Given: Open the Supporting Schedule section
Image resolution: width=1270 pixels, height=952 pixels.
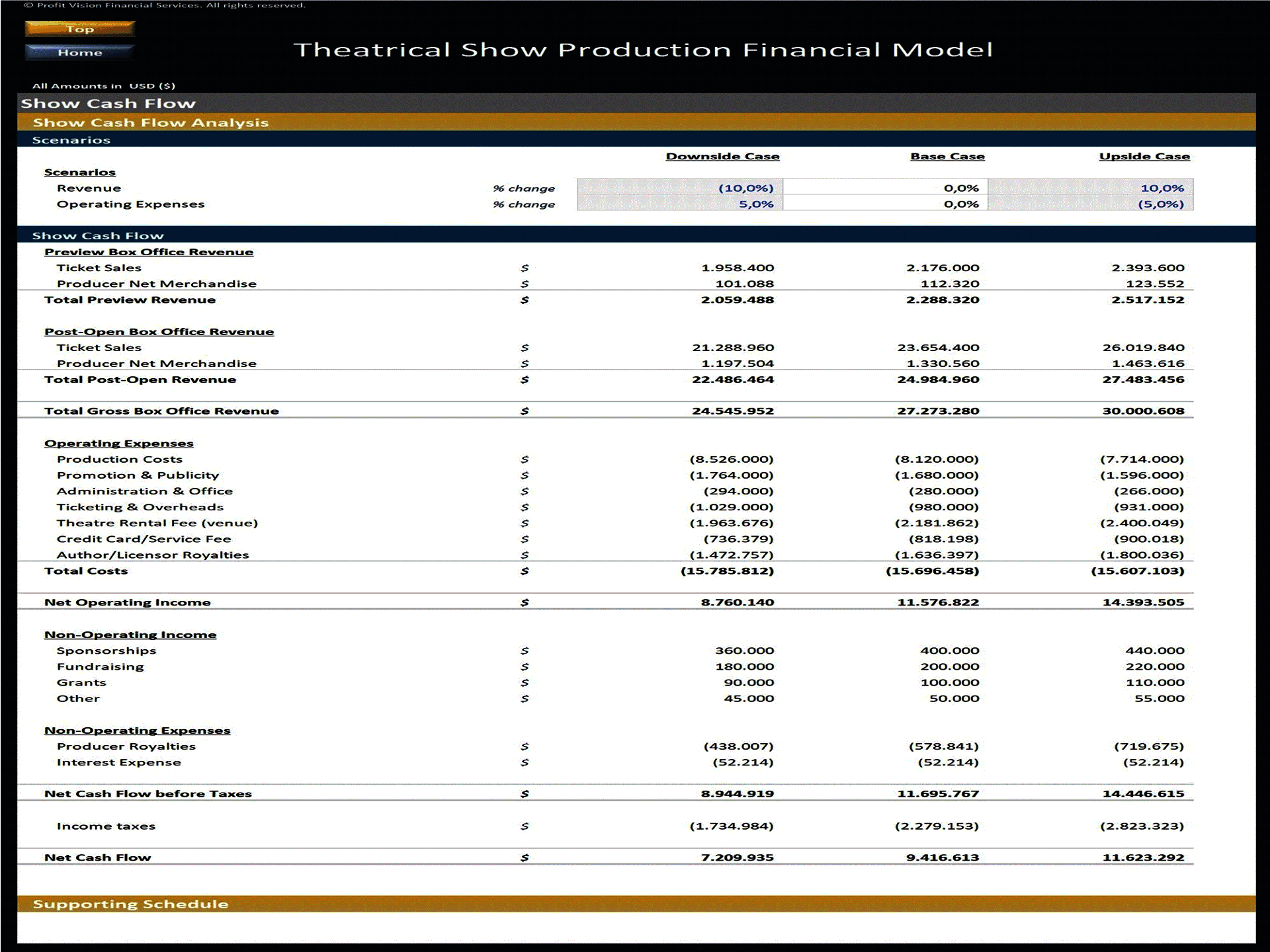Looking at the screenshot, I should pyautogui.click(x=131, y=904).
